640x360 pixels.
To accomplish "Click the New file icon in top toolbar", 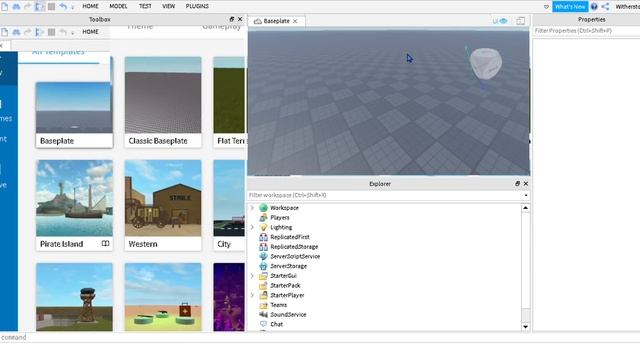I will (4, 6).
